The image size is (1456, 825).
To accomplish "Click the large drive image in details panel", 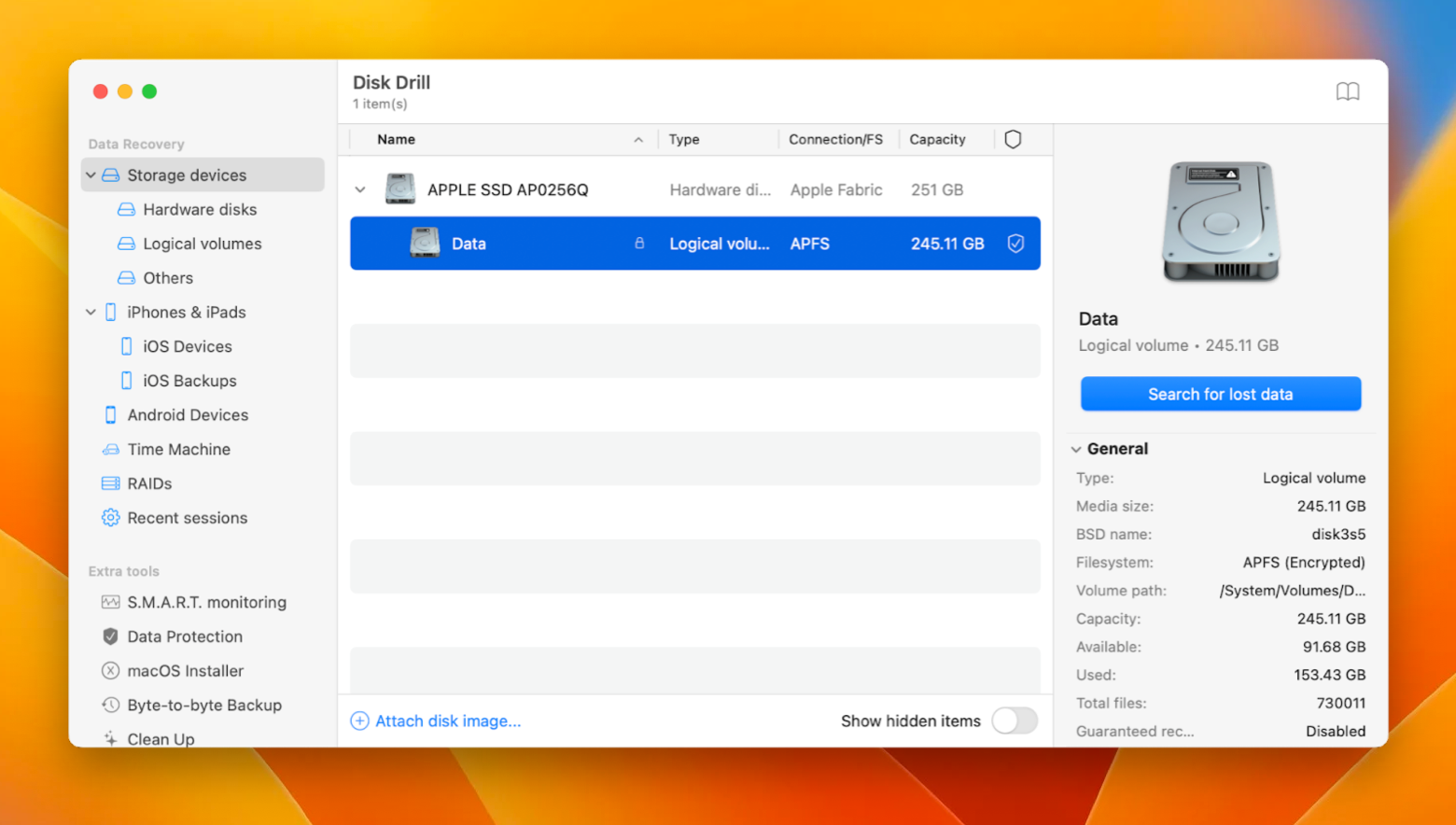I will coord(1221,222).
